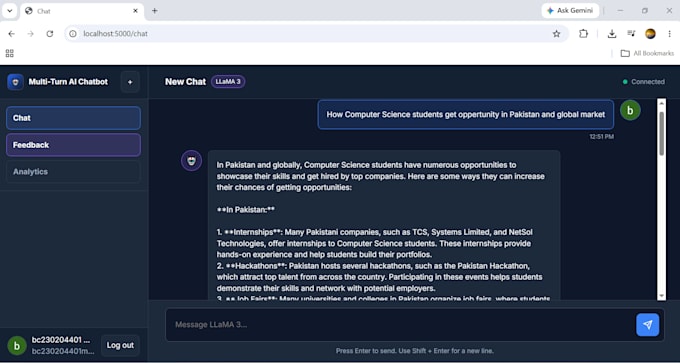
Task: Click the LLaMA 3 model badge
Action: pyautogui.click(x=228, y=82)
